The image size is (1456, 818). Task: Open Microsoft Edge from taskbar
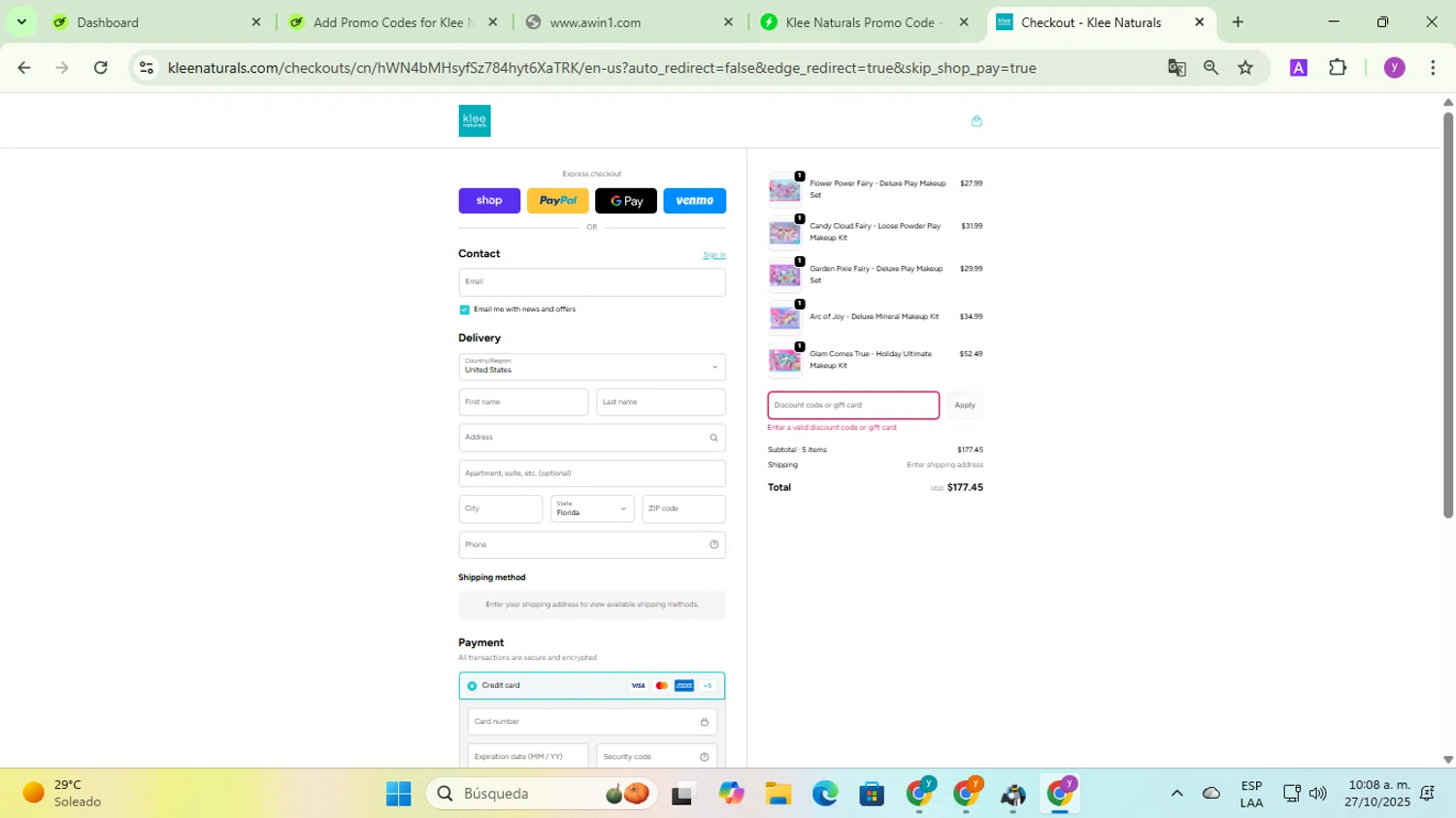[x=825, y=794]
